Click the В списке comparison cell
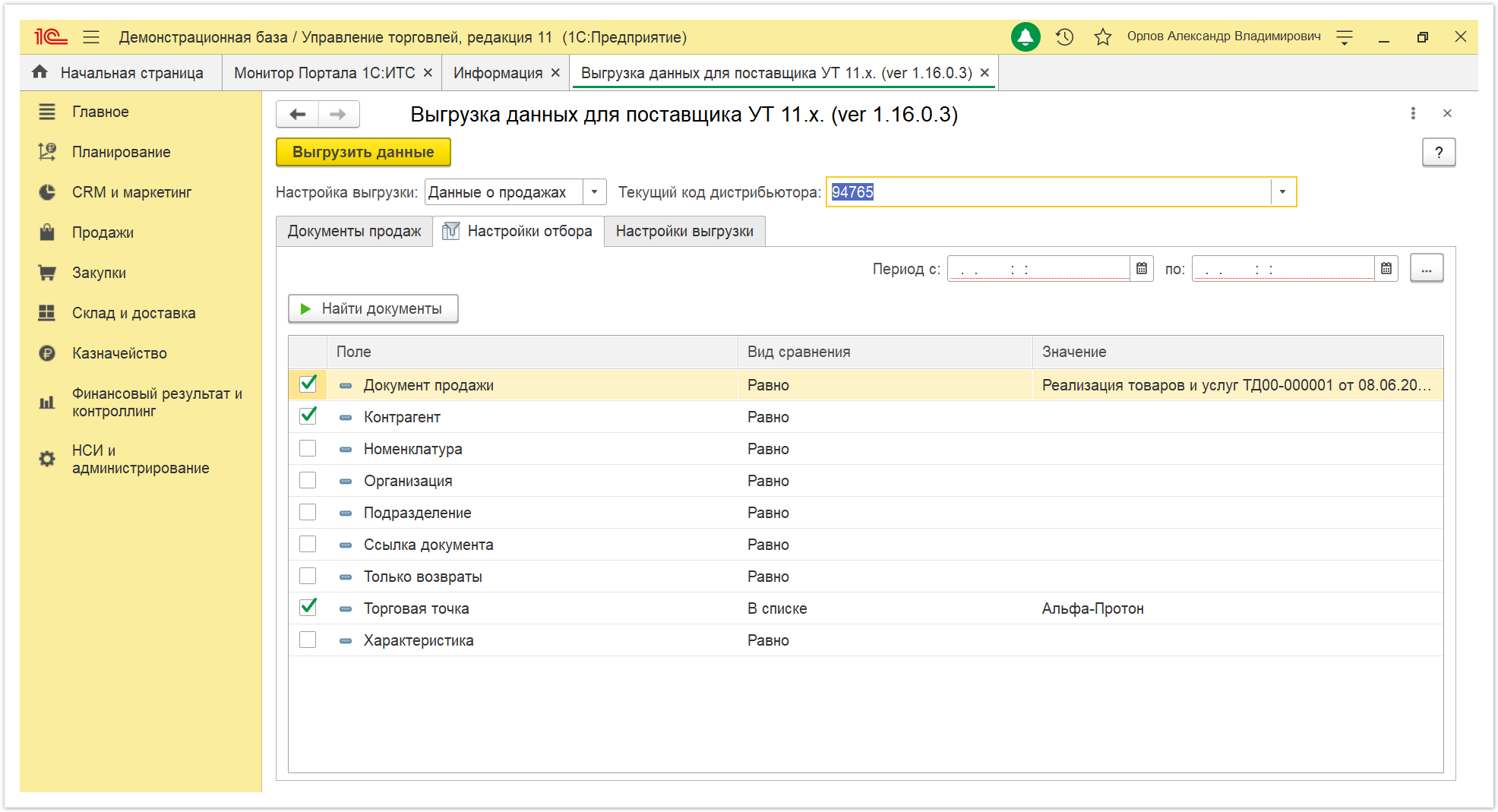 [885, 608]
